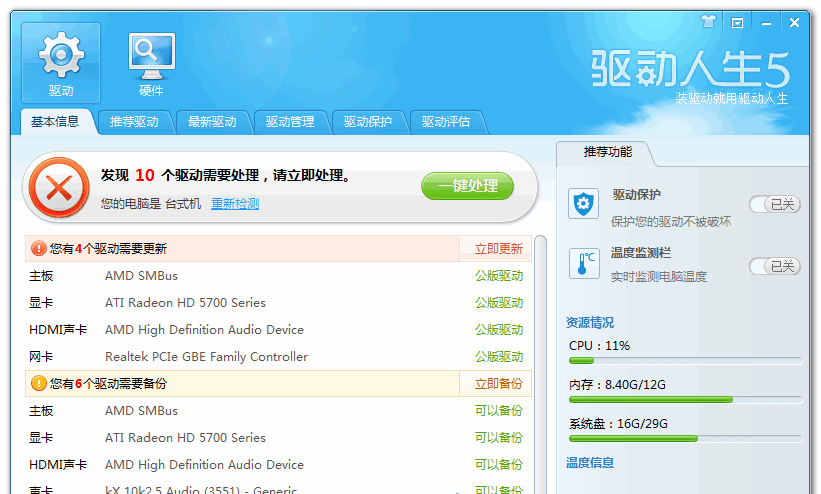Click 可以备份 for 主板 AMD SMBus
Screen dimensions: 821x494
pos(498,411)
